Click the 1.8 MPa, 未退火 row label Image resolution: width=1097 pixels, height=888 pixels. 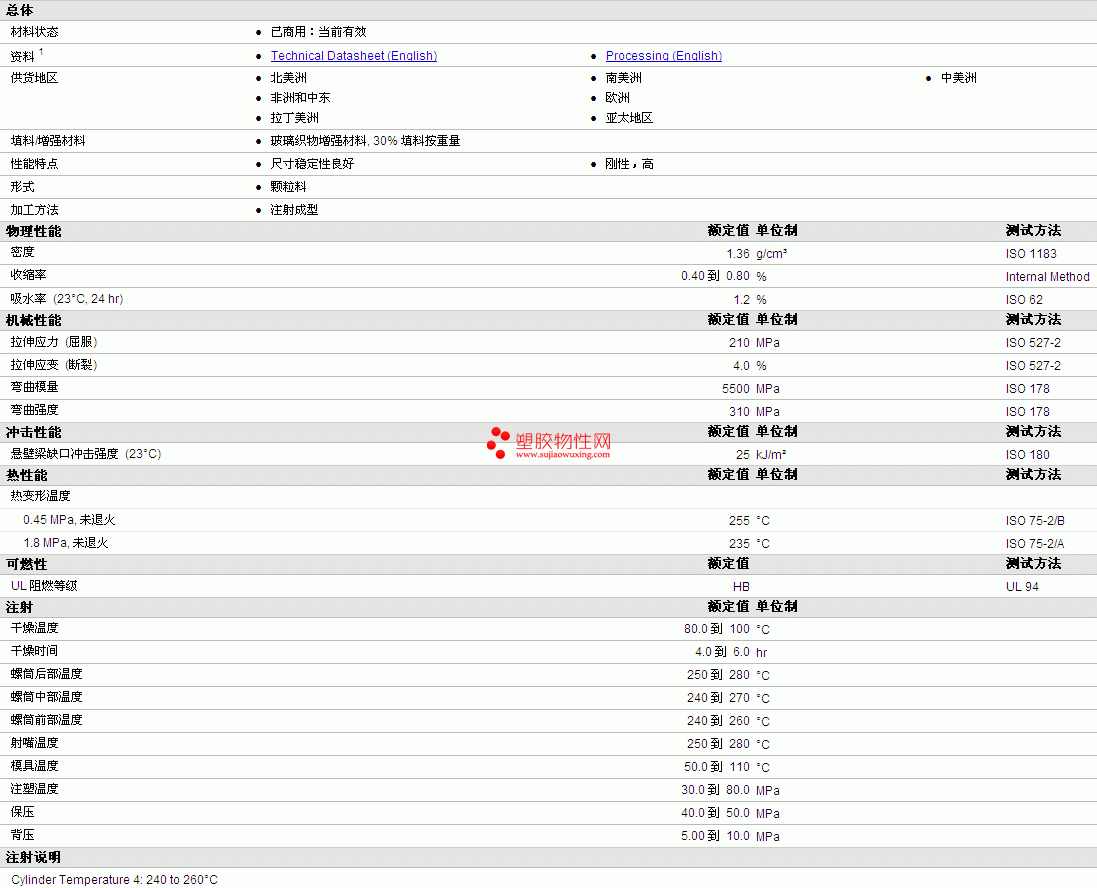point(66,543)
